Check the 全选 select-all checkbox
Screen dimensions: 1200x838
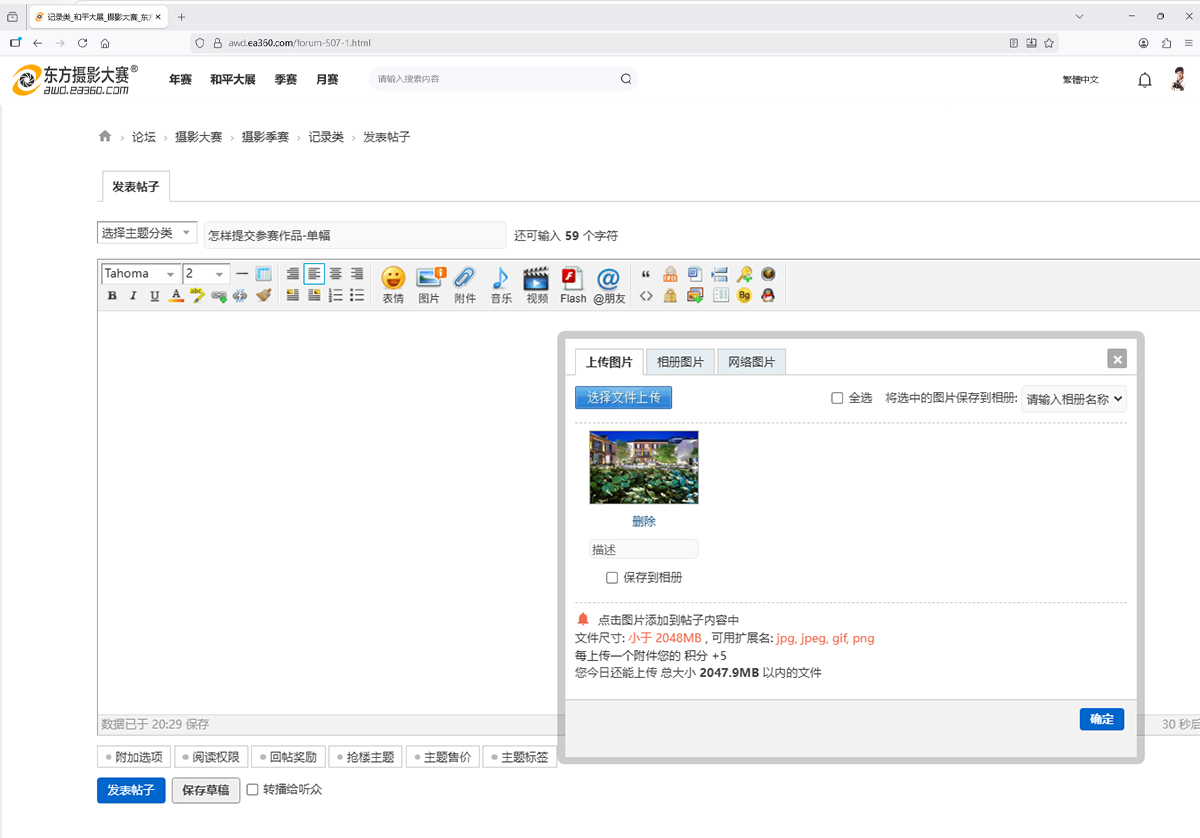pyautogui.click(x=837, y=398)
